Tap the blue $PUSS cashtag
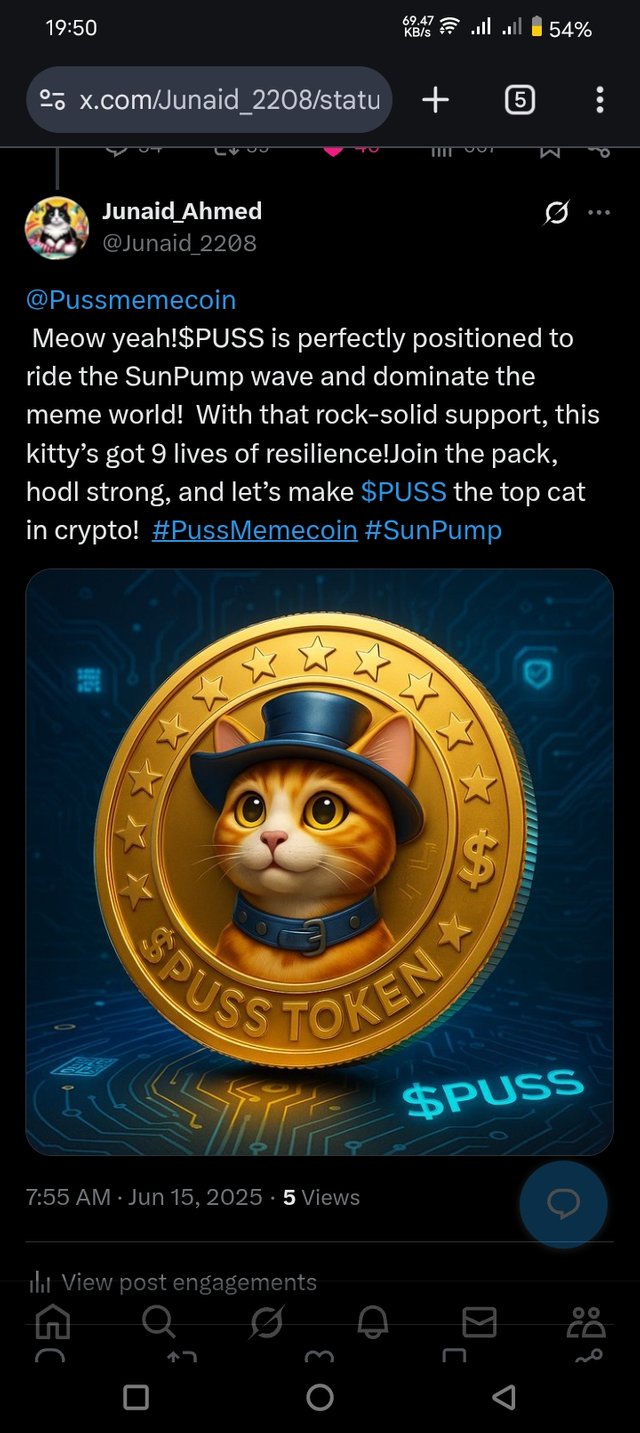The height and width of the screenshot is (1433, 640). (x=404, y=492)
